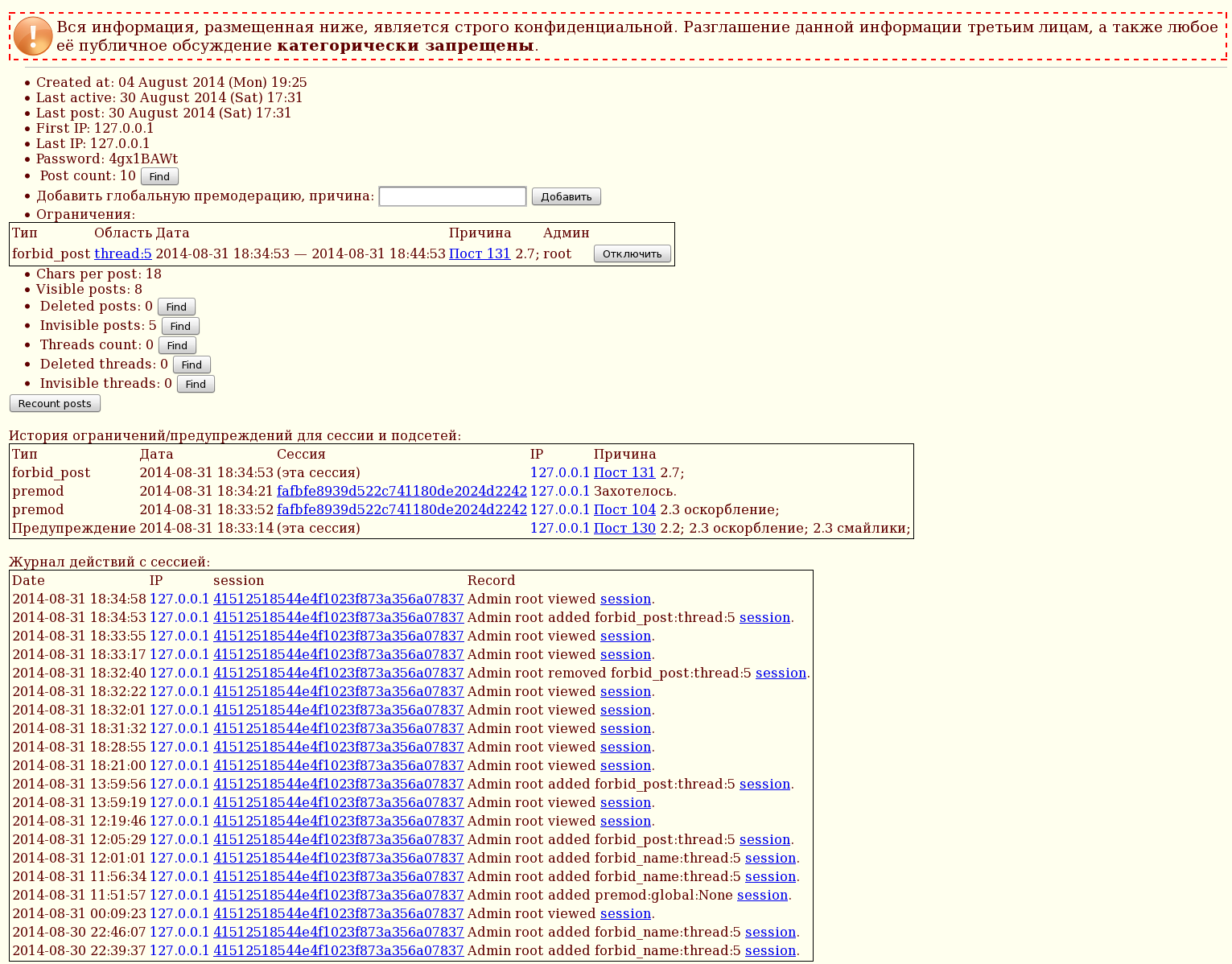Click IP 127.0.0.1 in 18:33:17 log row

point(179,654)
